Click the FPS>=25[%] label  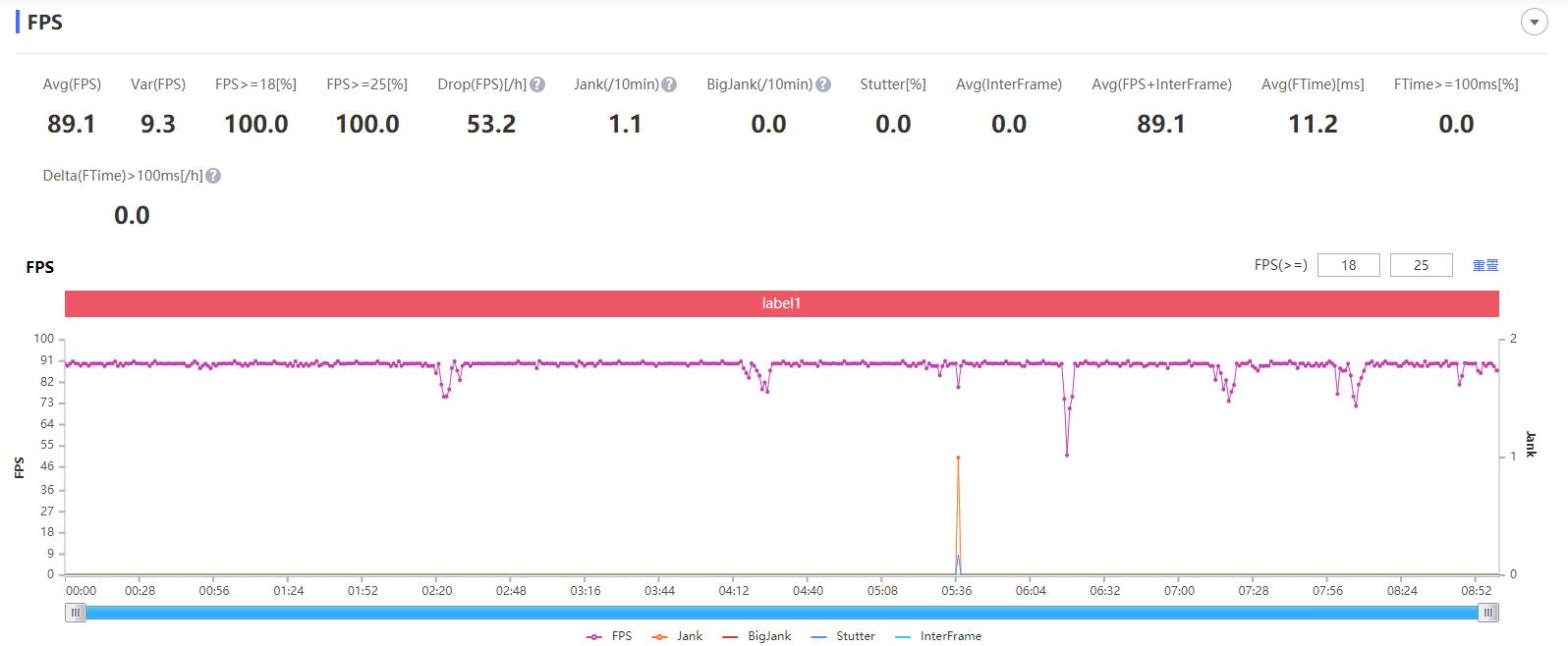[367, 84]
